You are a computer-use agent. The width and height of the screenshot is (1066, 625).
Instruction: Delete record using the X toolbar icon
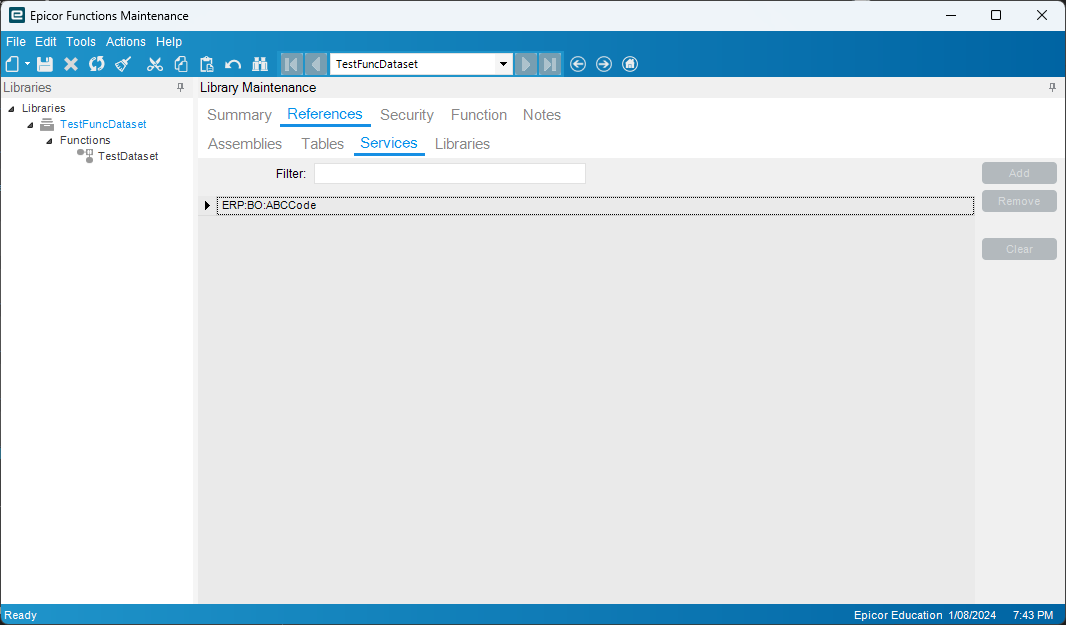pyautogui.click(x=71, y=64)
